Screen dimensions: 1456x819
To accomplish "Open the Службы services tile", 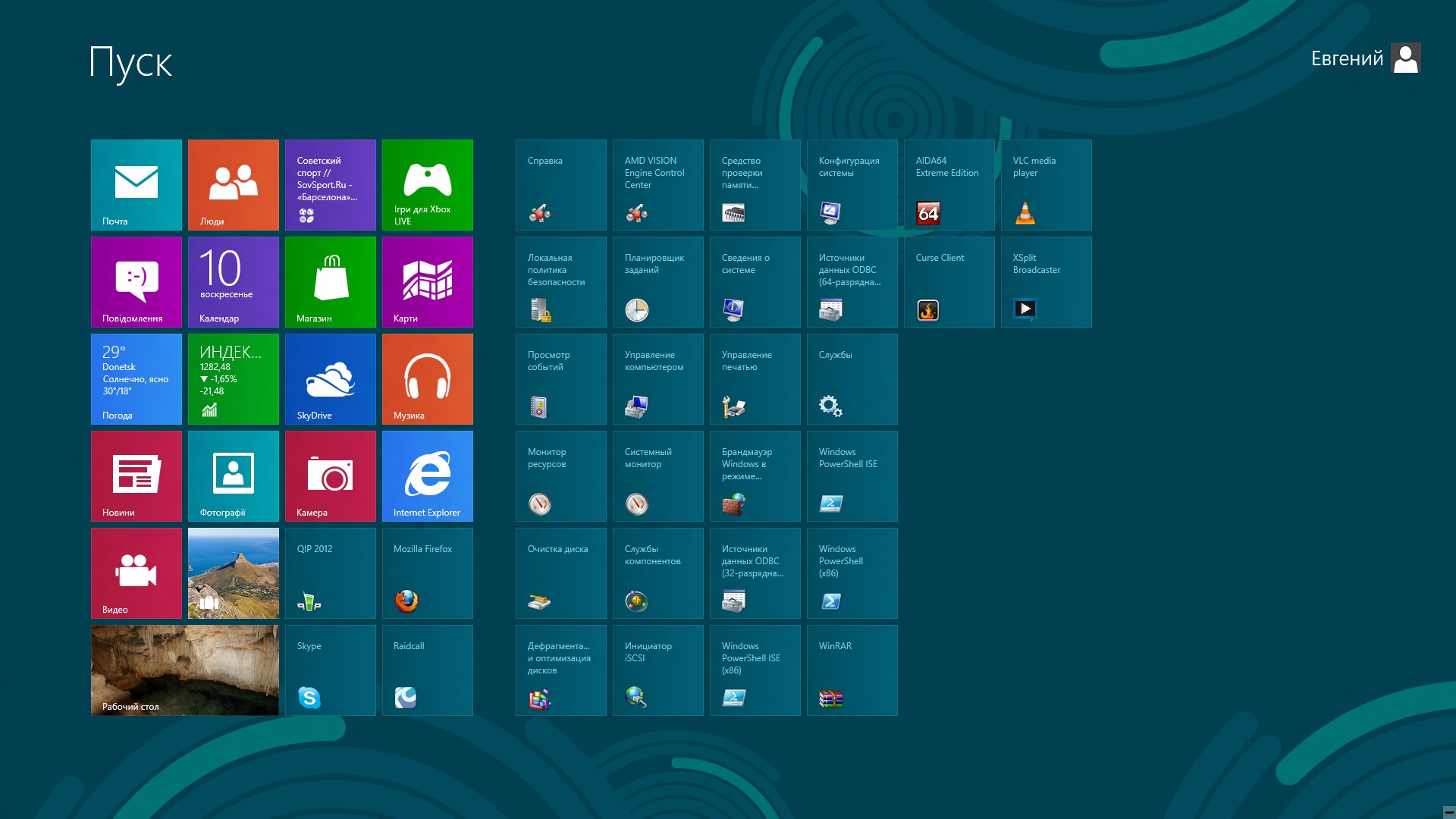I will pyautogui.click(x=852, y=379).
